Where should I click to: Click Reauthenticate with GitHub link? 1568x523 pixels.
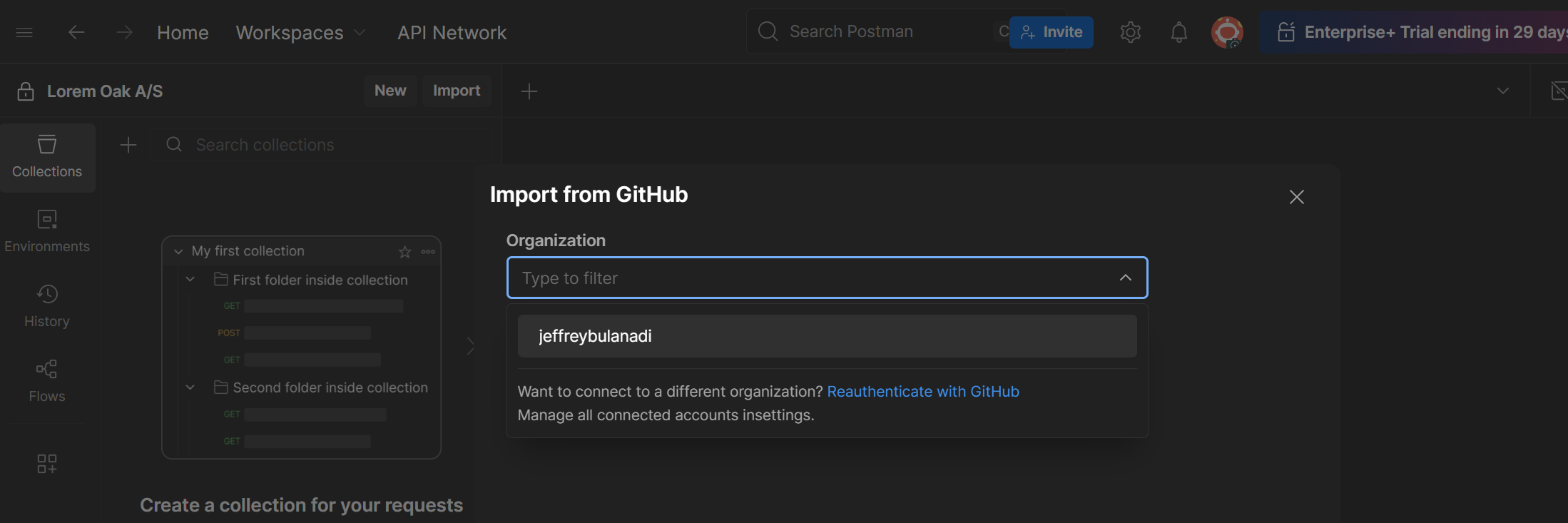(x=923, y=392)
